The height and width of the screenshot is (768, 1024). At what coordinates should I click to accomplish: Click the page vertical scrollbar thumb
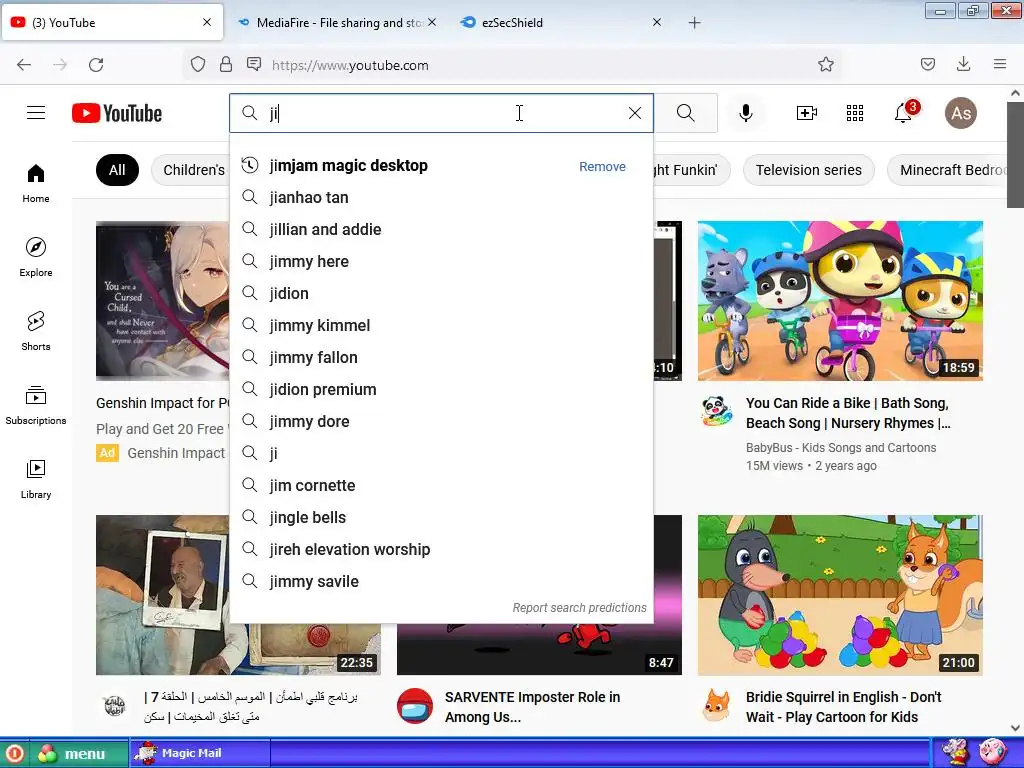[1015, 155]
